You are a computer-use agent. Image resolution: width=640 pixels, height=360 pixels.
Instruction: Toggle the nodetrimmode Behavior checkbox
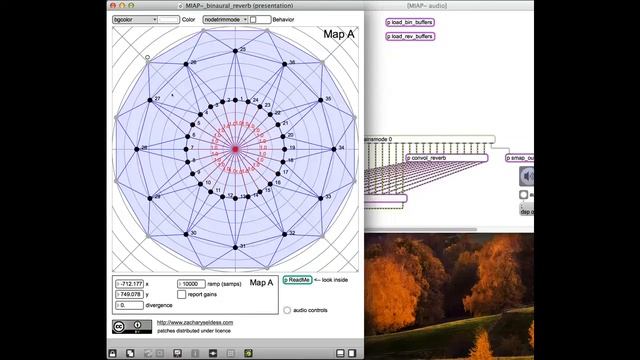(x=253, y=20)
